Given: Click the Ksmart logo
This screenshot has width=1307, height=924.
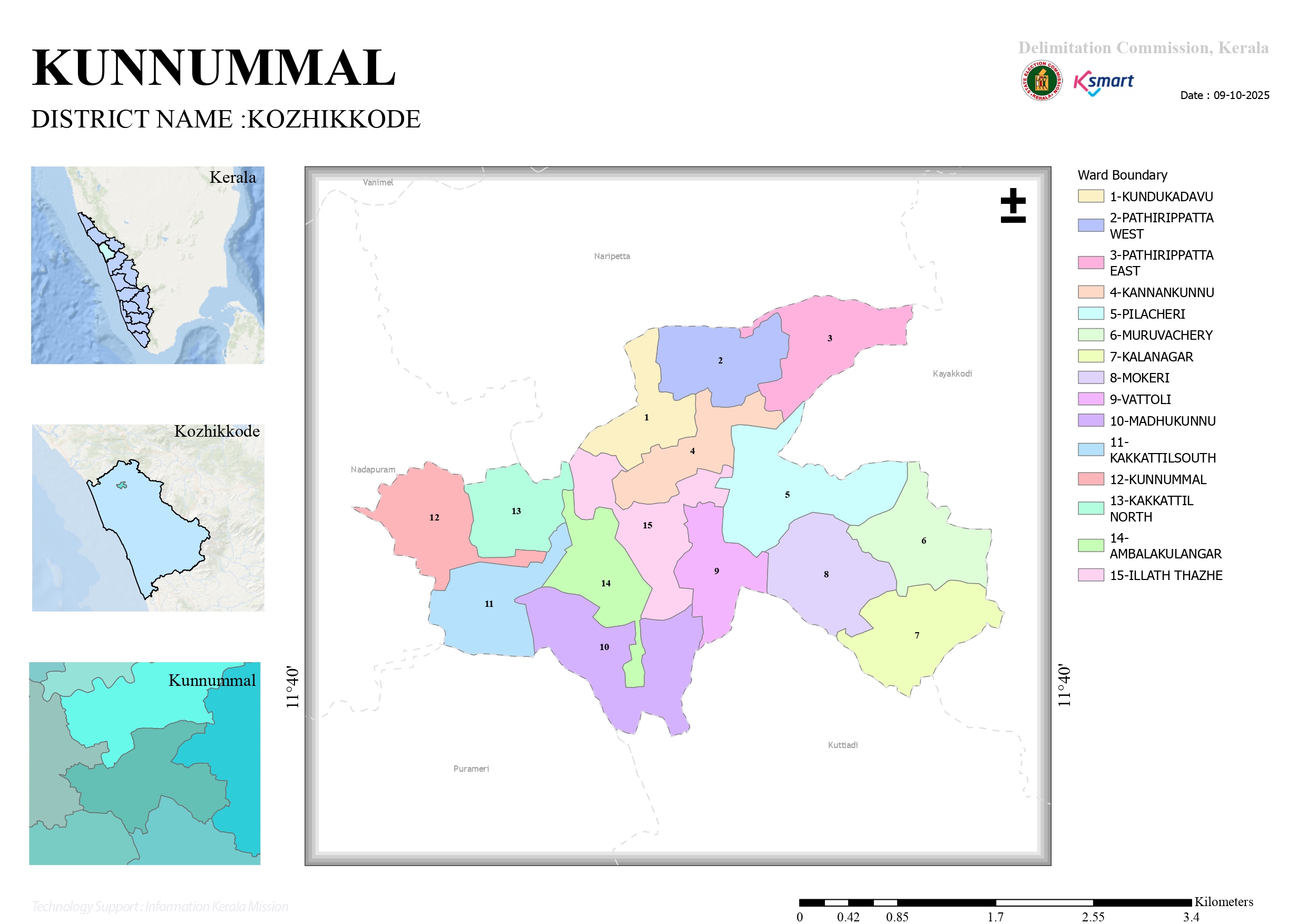Looking at the screenshot, I should tap(1103, 83).
